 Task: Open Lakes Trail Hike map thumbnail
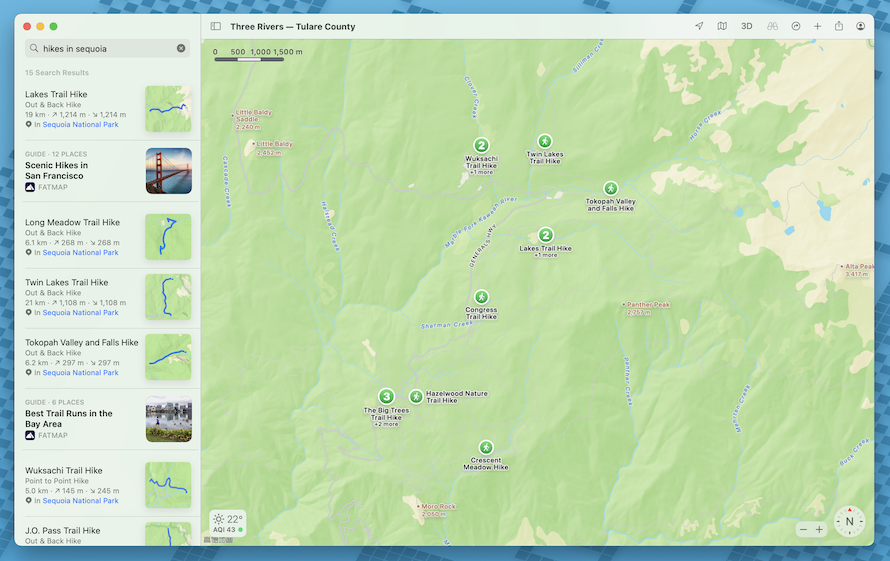point(168,109)
